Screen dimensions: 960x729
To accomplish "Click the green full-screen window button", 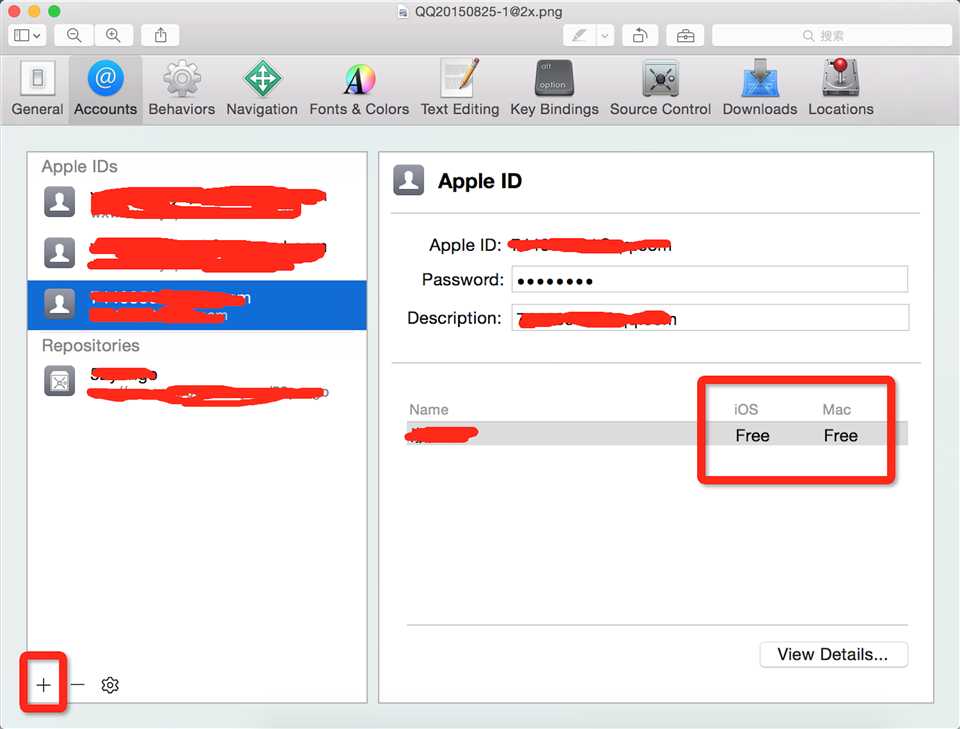I will click(54, 11).
